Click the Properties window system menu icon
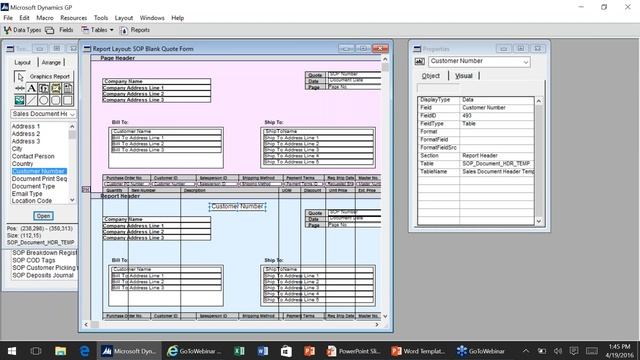The height and width of the screenshot is (360, 640). [x=417, y=49]
